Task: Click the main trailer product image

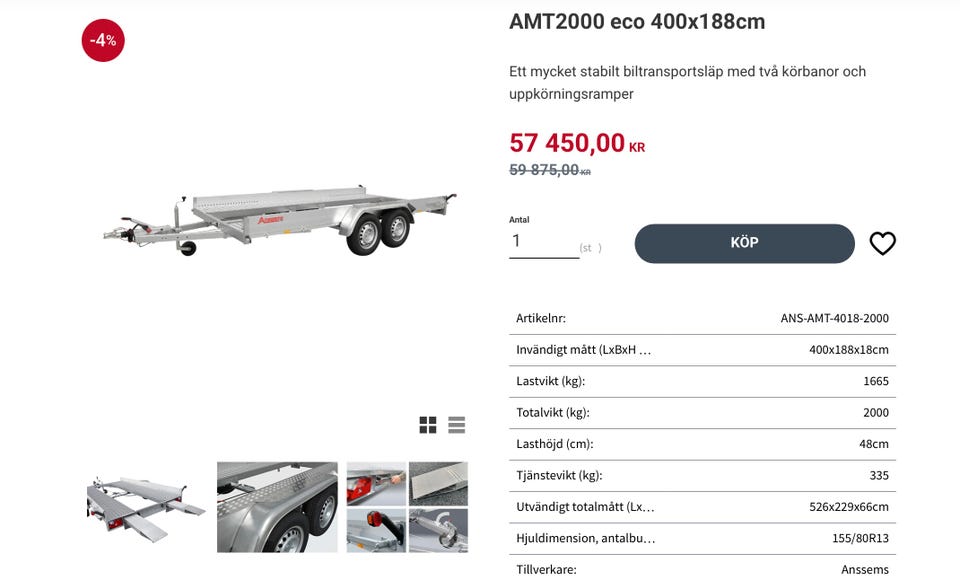Action: [280, 218]
